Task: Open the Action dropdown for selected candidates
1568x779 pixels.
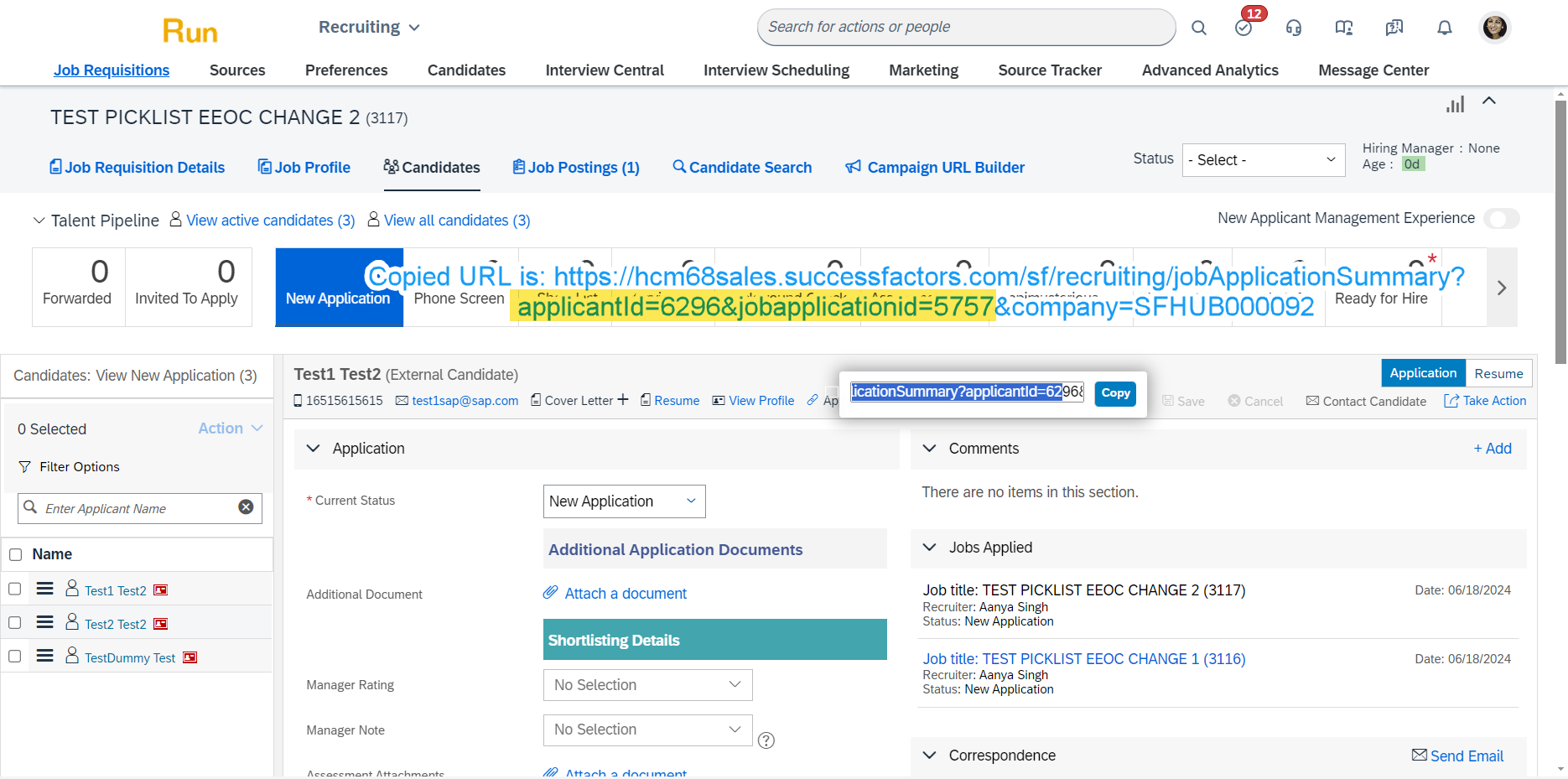Action: coord(231,428)
